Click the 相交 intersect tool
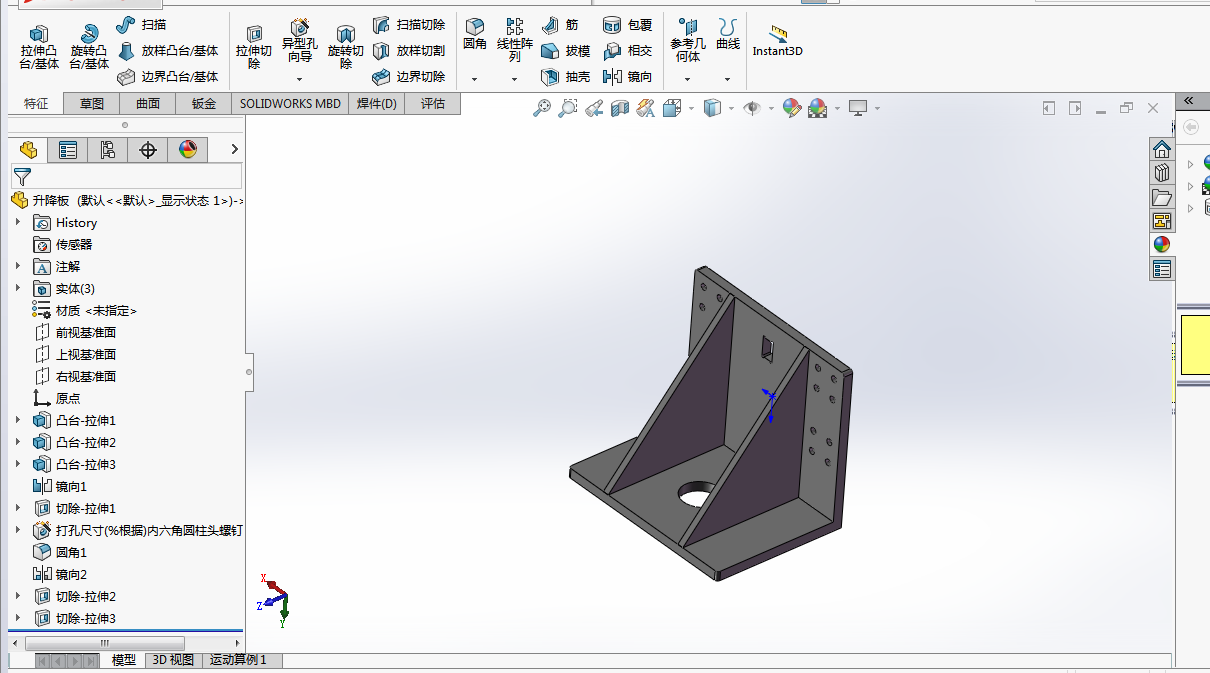 (x=628, y=51)
